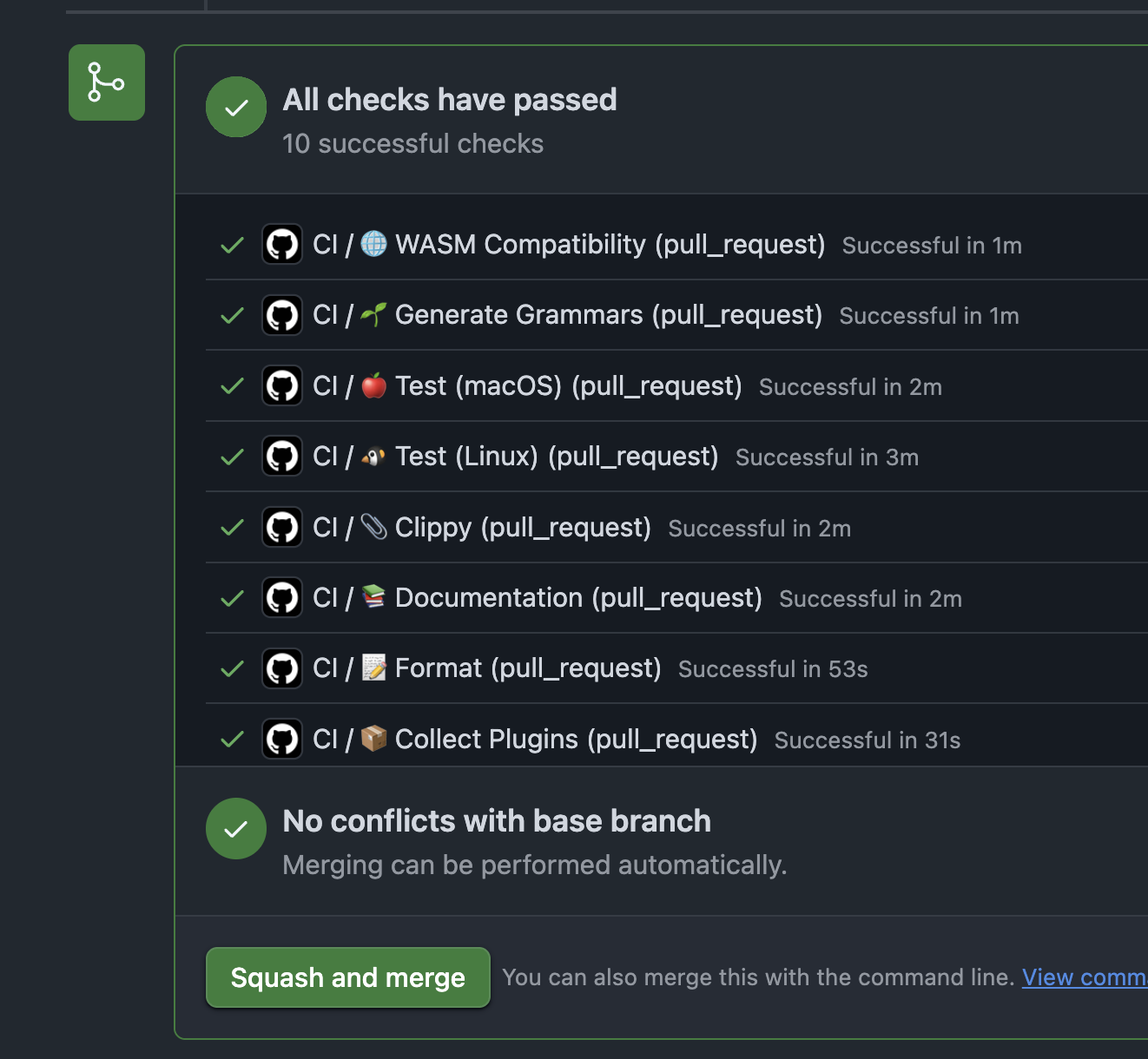This screenshot has width=1148, height=1059.
Task: Click the green checkmark beside 'No conflicts with base branch'
Action: point(235,828)
